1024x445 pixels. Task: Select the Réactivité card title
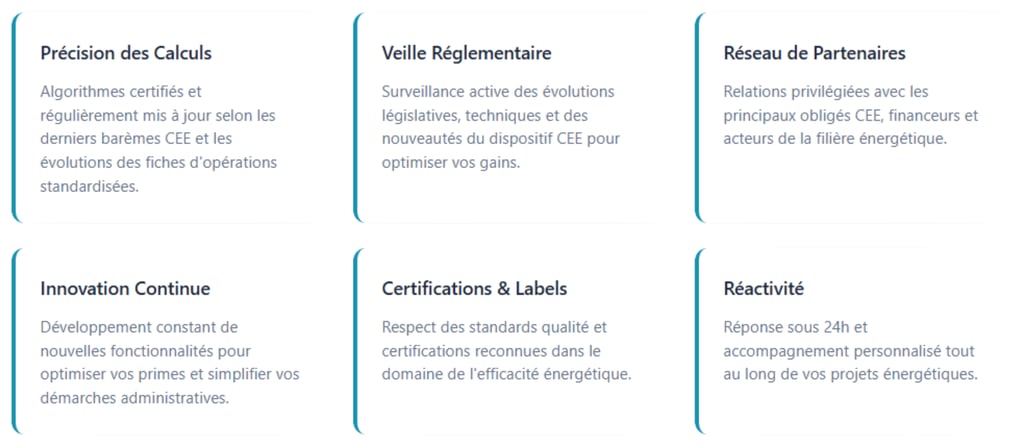pos(763,288)
